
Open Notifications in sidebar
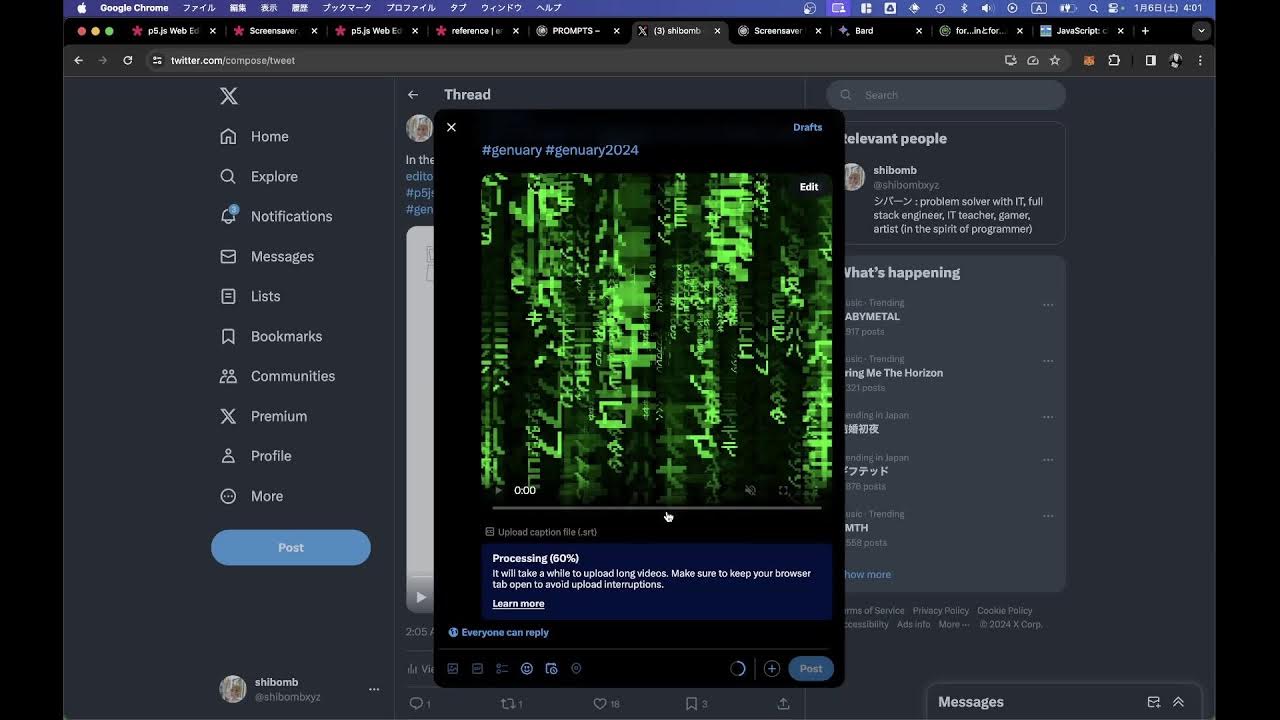point(276,216)
